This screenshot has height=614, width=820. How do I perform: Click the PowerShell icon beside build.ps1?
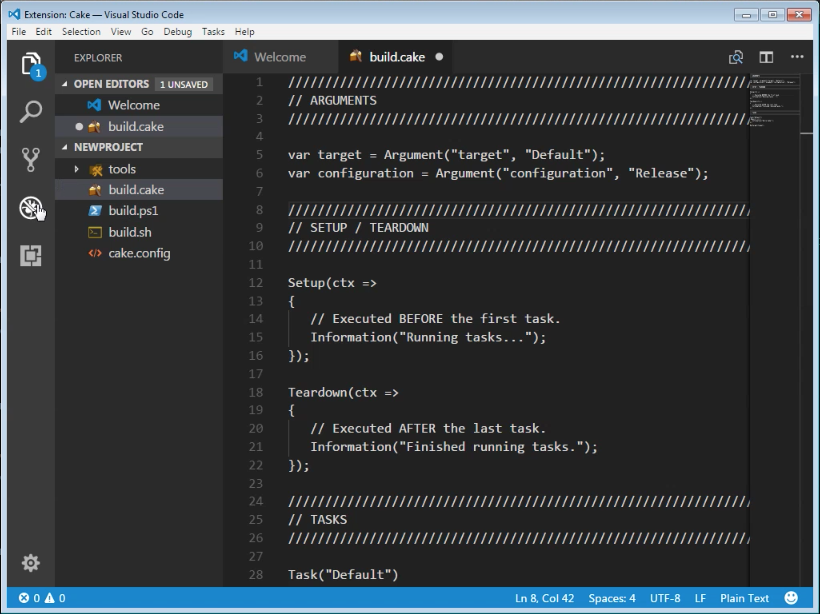95,210
